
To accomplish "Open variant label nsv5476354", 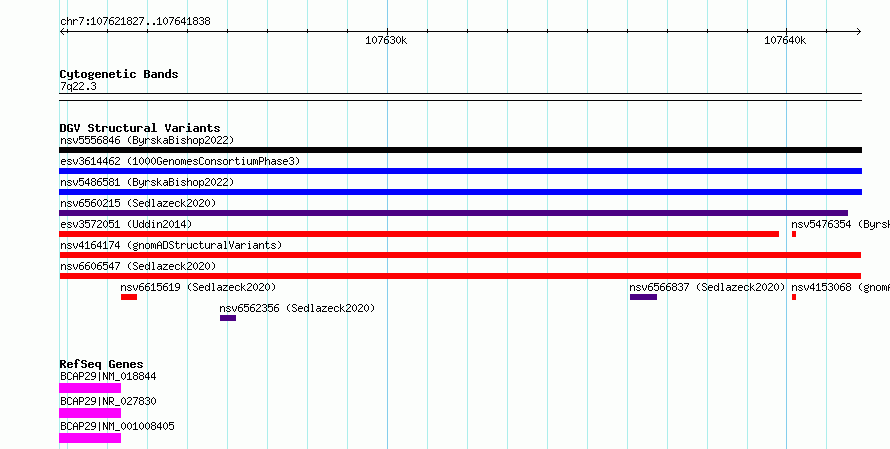I will pos(841,224).
